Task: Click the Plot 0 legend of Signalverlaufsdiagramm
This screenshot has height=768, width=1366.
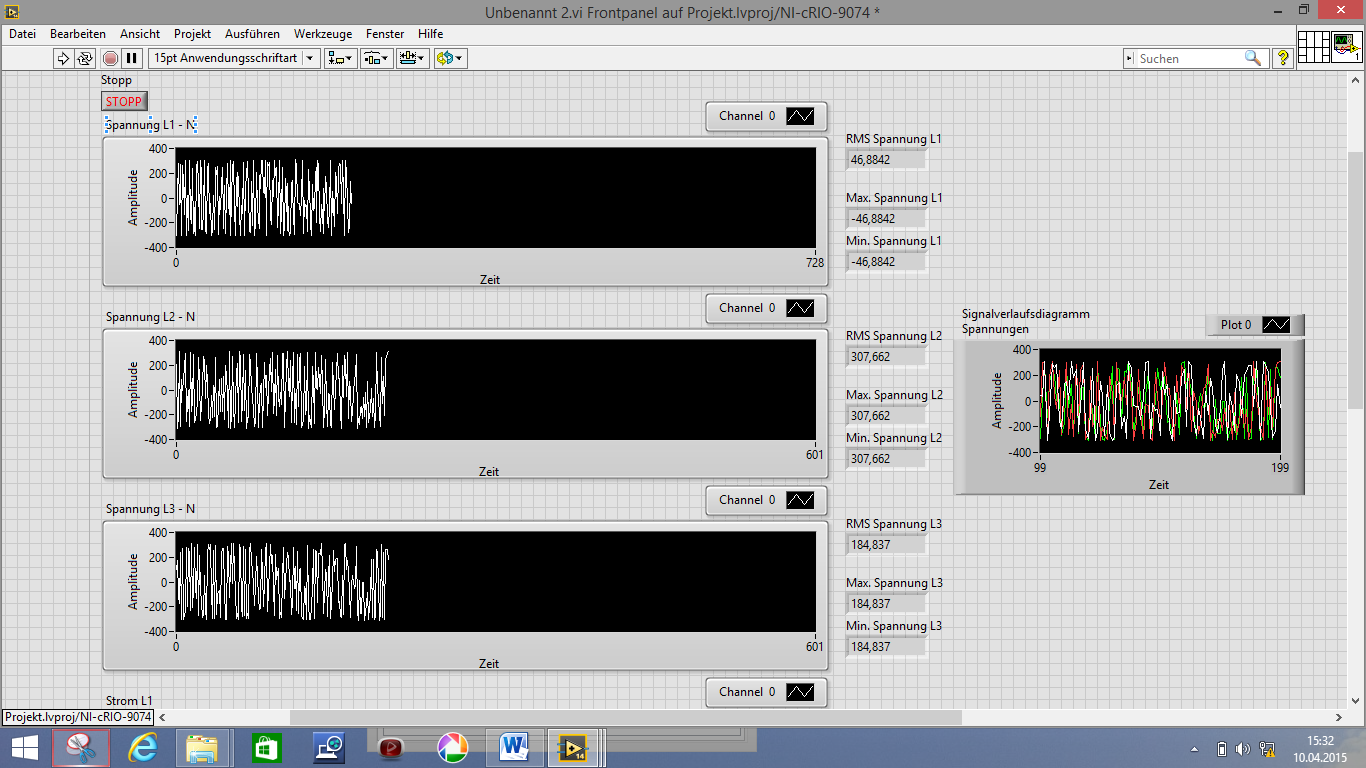Action: [x=1255, y=325]
